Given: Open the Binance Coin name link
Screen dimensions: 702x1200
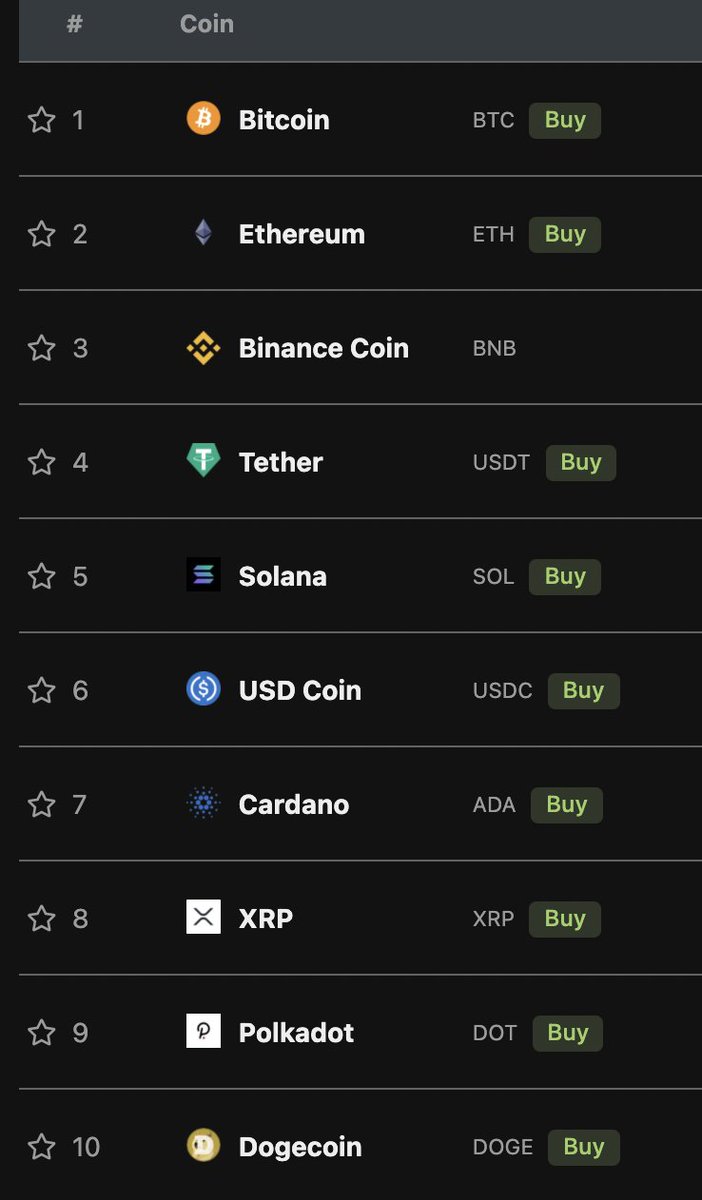Looking at the screenshot, I should (324, 348).
